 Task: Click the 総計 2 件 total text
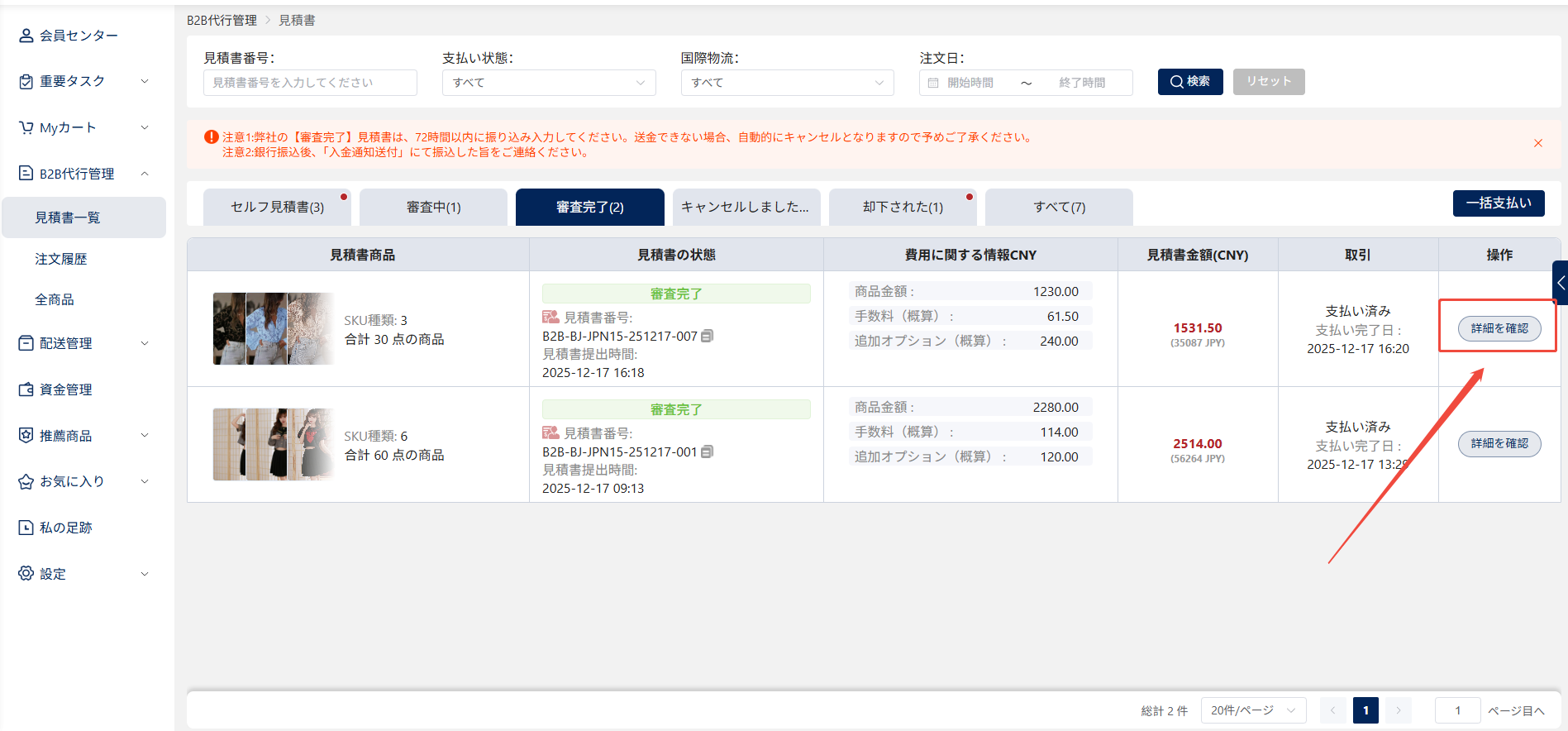1164,711
